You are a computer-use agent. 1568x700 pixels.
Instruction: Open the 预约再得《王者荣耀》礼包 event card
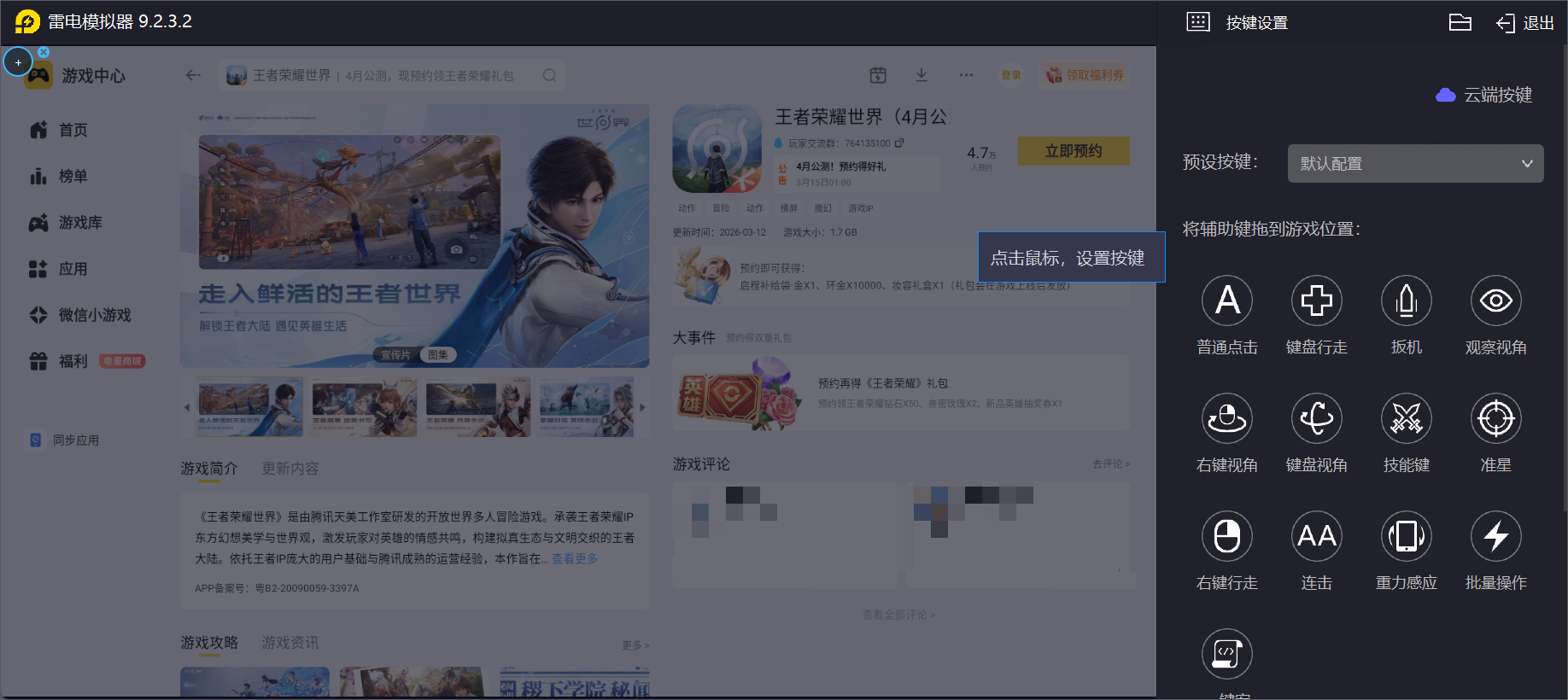click(x=901, y=393)
